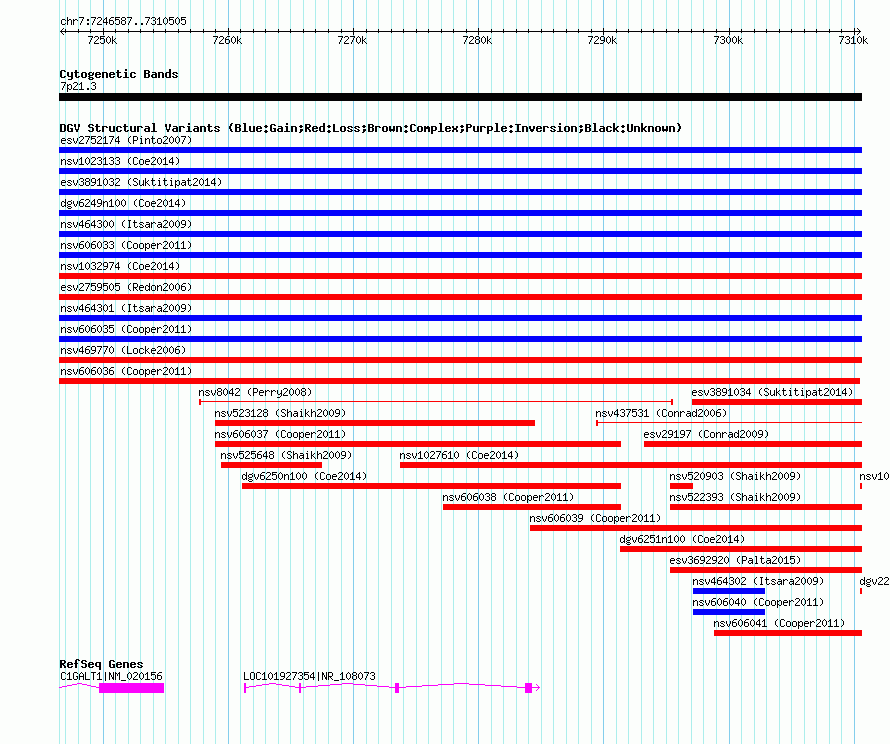
Task: Click the blue gain bar of esv2752174
Action: (460, 150)
